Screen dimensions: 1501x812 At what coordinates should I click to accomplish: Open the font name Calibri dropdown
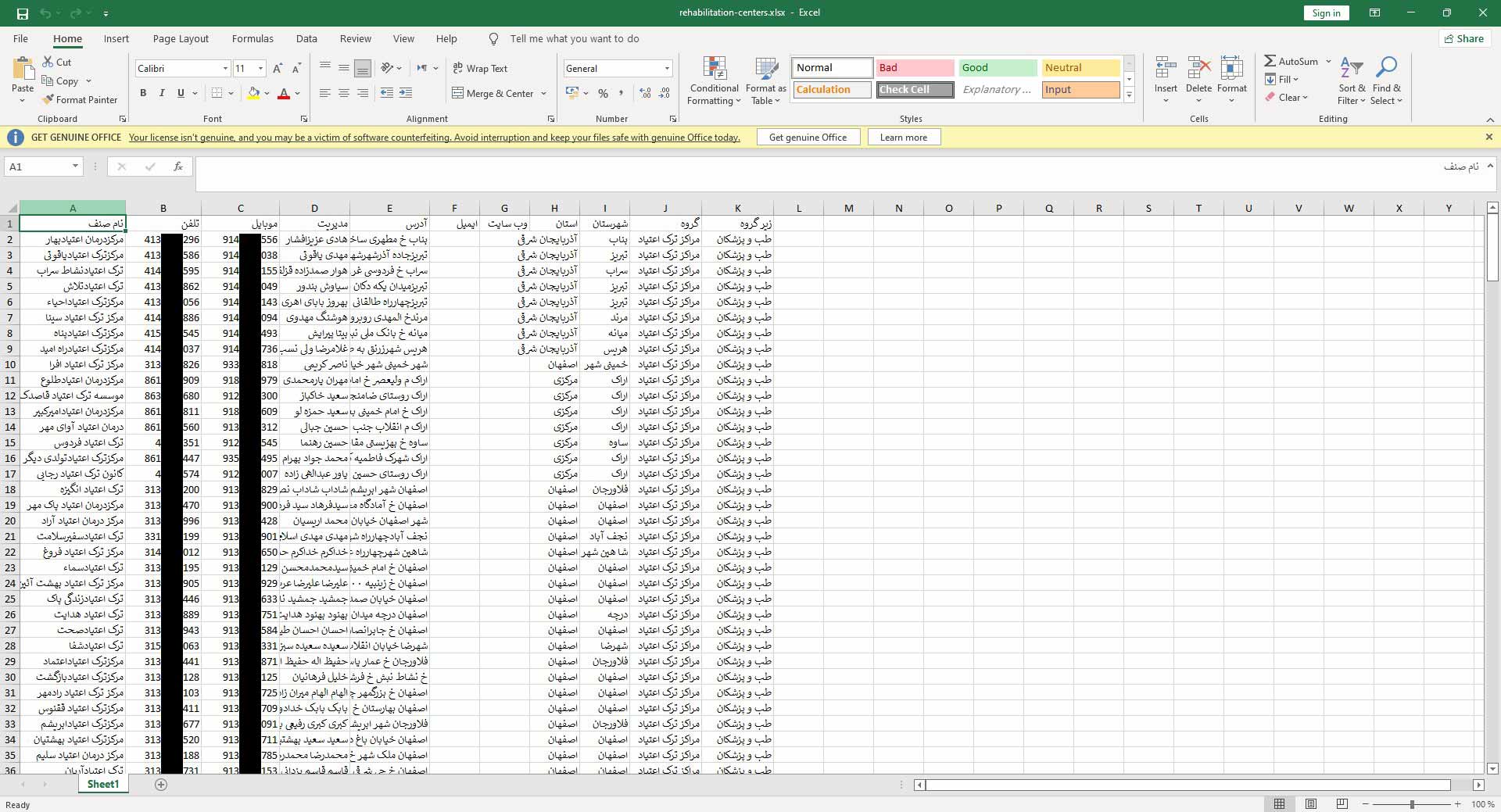click(225, 69)
